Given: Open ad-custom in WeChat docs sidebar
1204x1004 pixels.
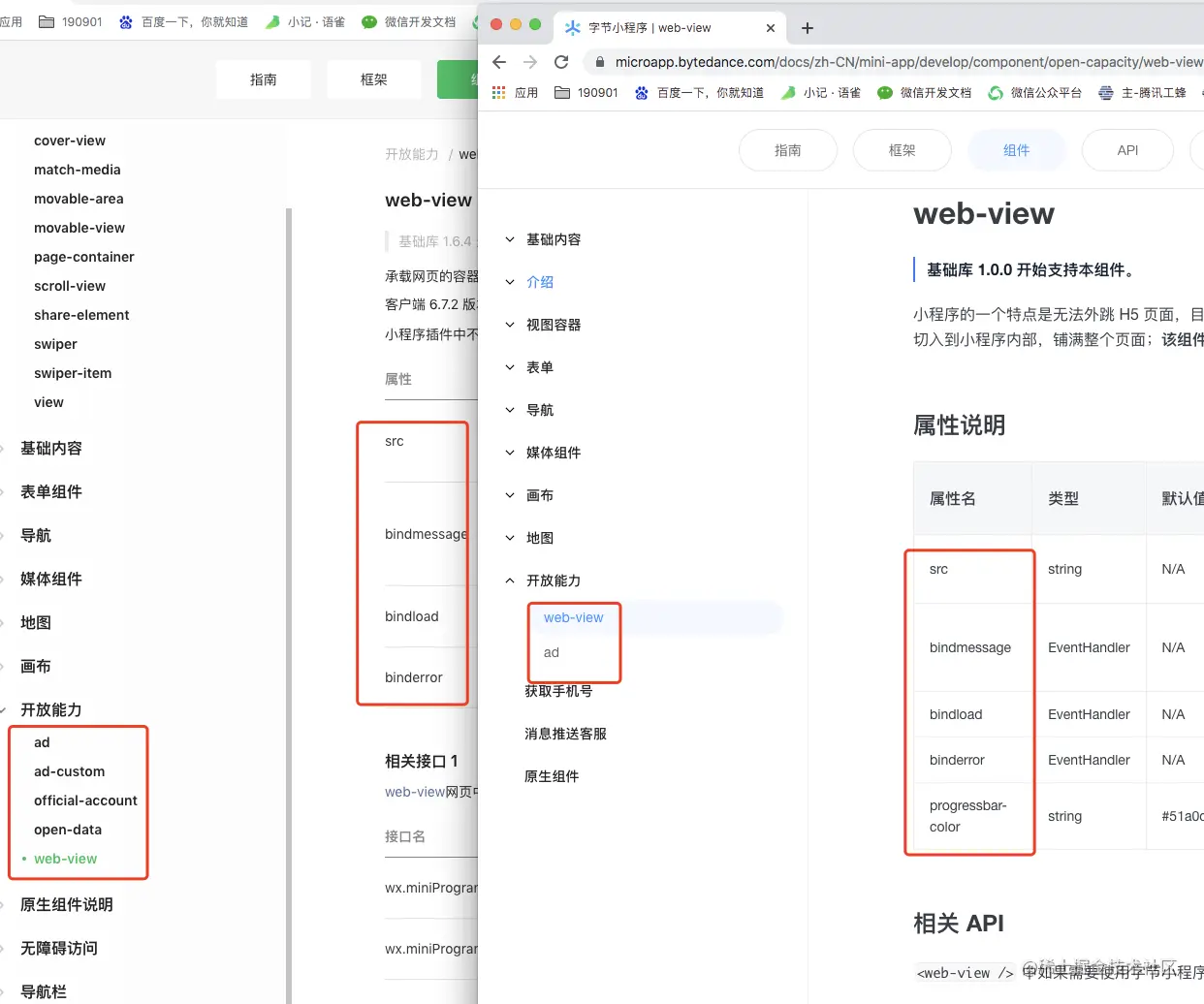Looking at the screenshot, I should pos(70,771).
